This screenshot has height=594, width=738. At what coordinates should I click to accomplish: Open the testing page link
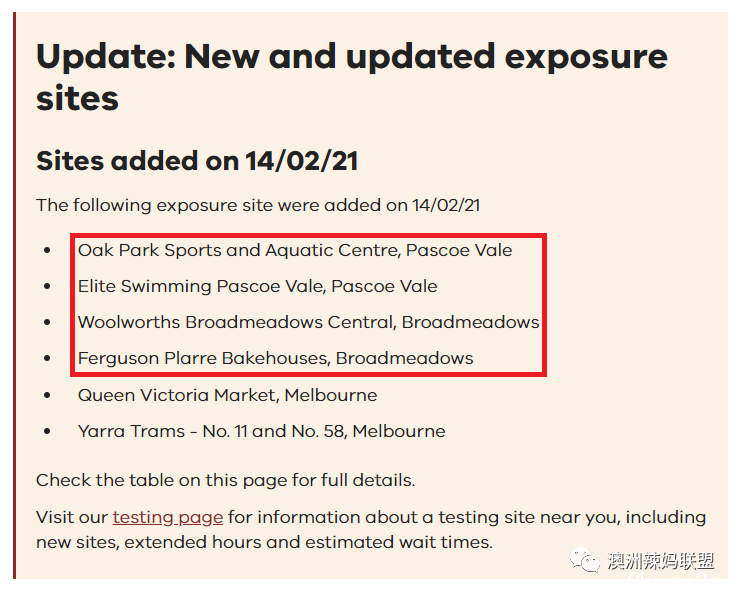click(x=168, y=518)
